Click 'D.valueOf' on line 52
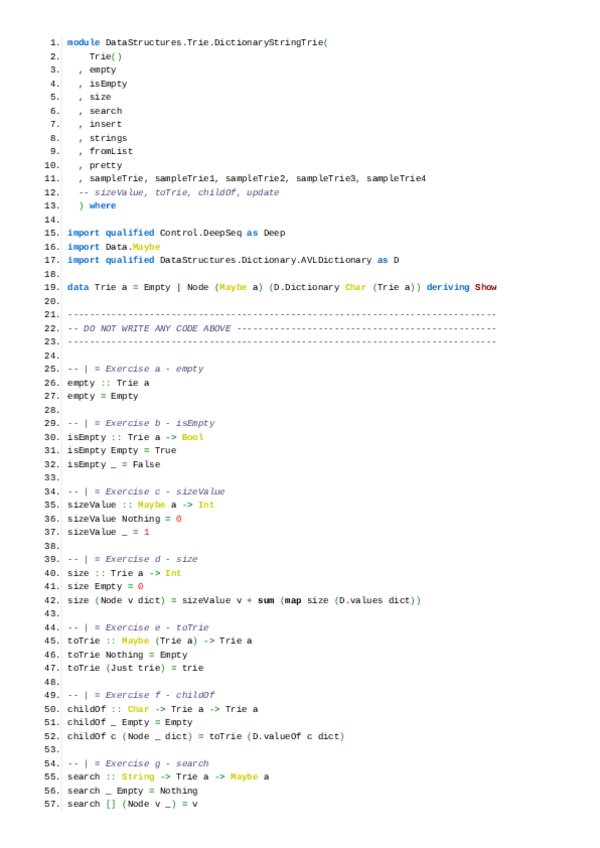The height and width of the screenshot is (848, 600). [276, 737]
